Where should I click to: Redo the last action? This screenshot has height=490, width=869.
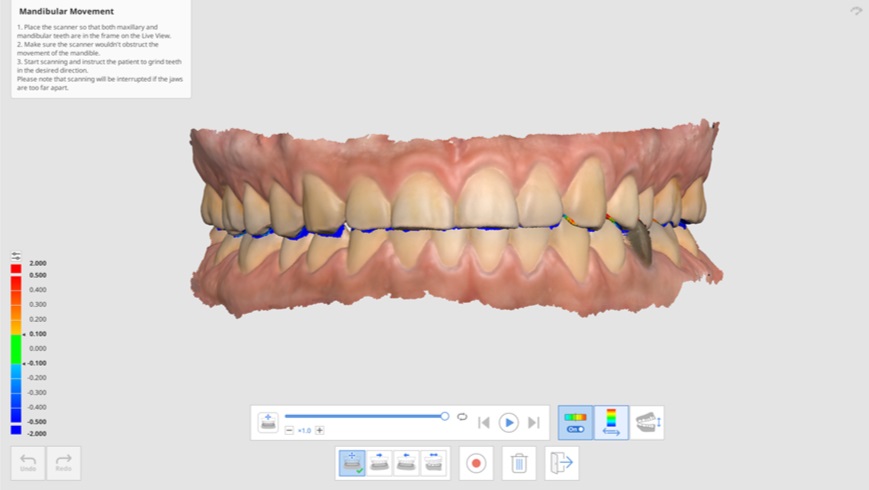click(x=64, y=463)
